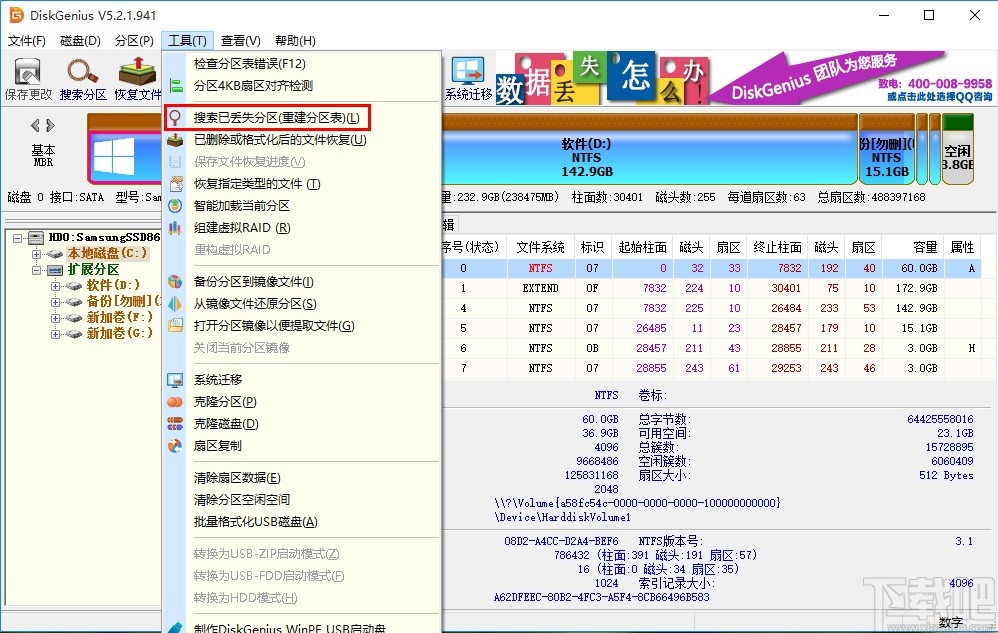Viewport: 998px width, 633px height.
Task: Expand 新加卷(F:) tree node
Action: (56, 317)
